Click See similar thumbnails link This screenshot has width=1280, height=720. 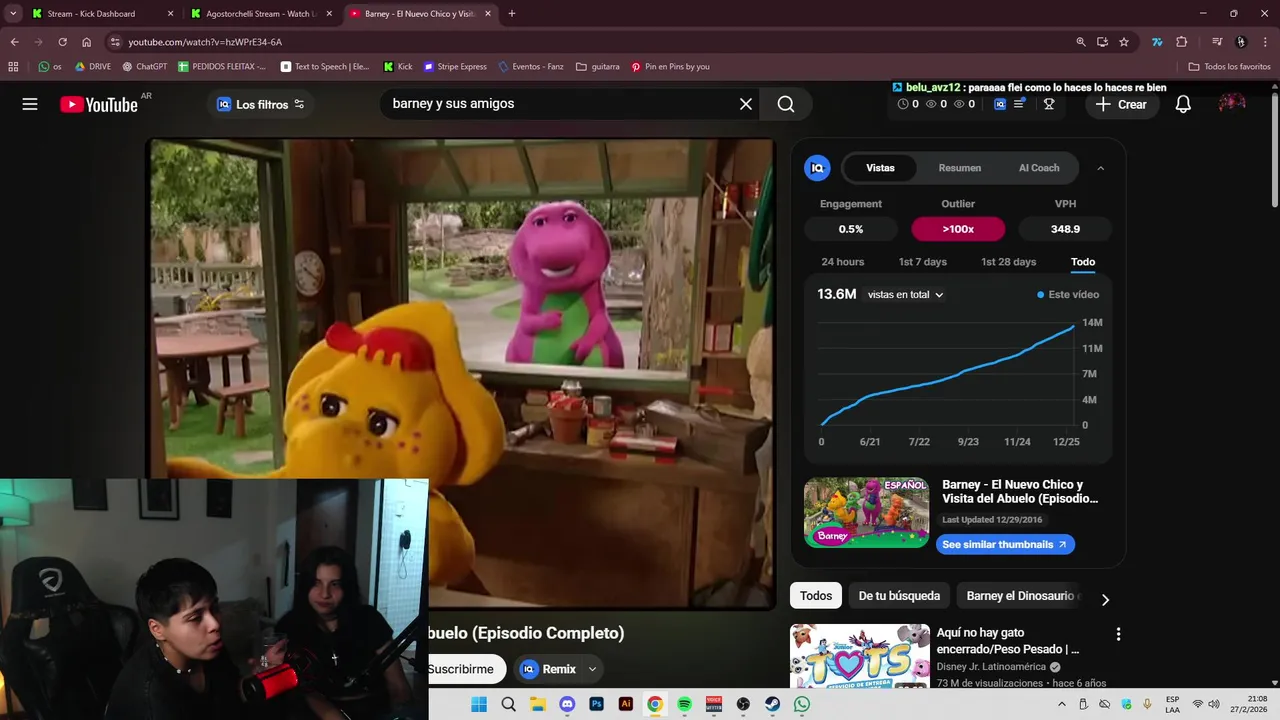(1005, 544)
